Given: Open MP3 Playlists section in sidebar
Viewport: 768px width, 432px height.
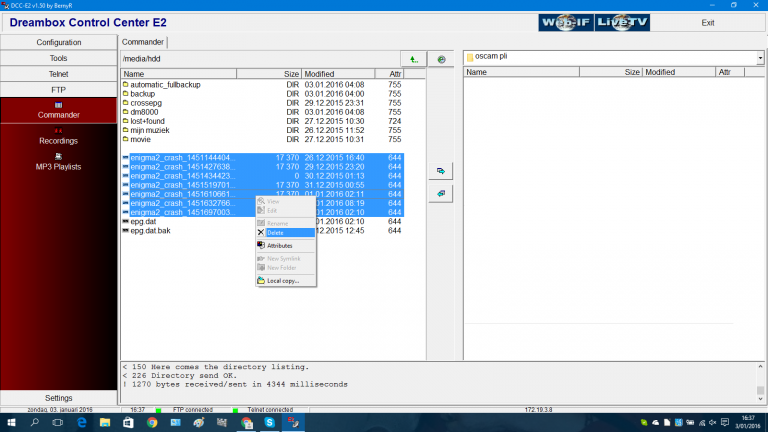Looking at the screenshot, I should [58, 162].
